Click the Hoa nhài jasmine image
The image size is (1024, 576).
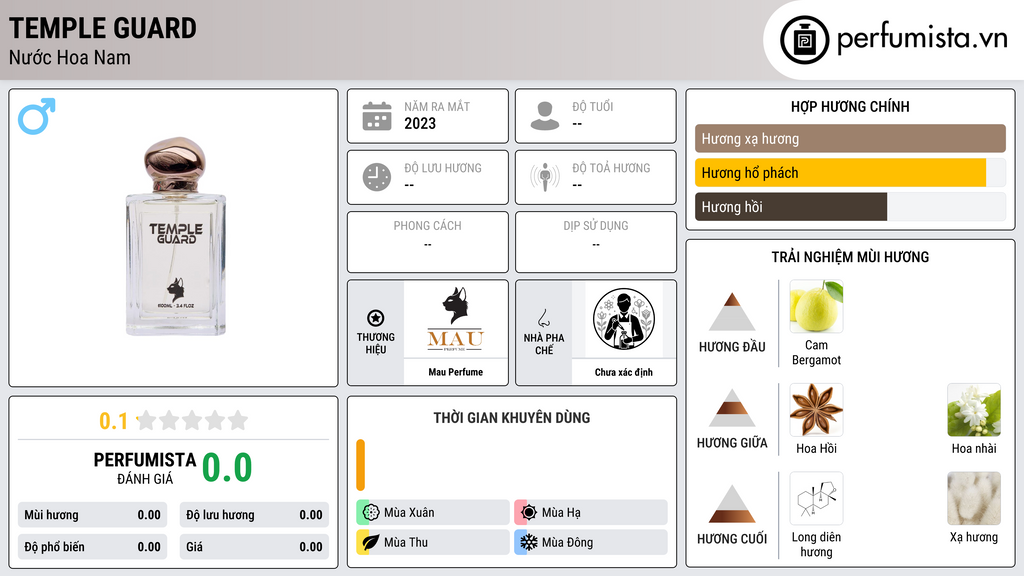click(974, 409)
